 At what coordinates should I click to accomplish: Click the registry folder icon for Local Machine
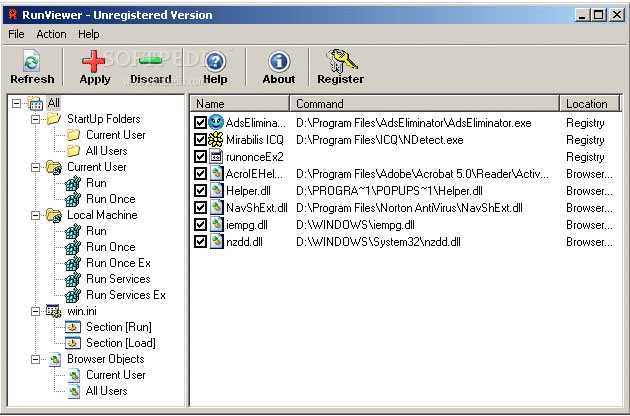pyautogui.click(x=54, y=215)
